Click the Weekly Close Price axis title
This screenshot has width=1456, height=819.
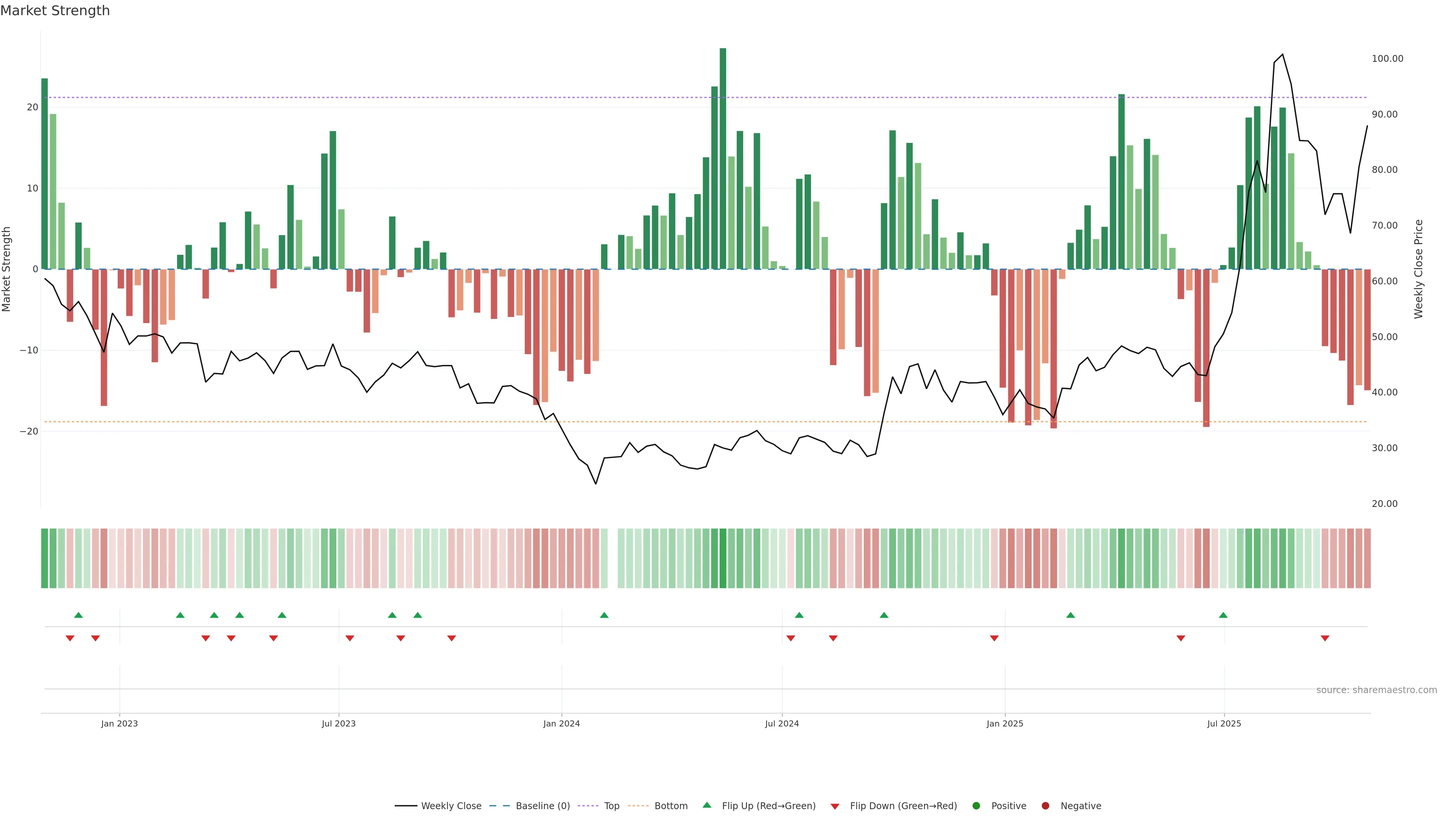point(1419,269)
